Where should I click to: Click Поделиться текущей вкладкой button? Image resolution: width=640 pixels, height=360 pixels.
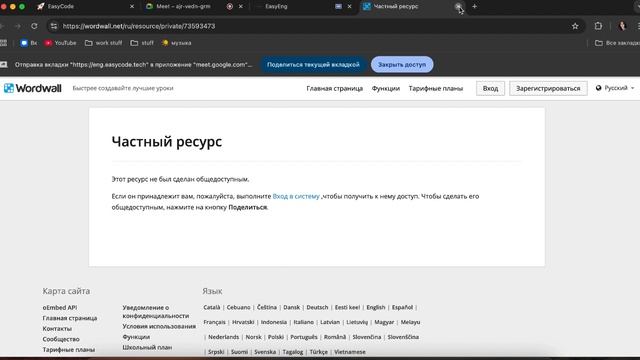(313, 64)
